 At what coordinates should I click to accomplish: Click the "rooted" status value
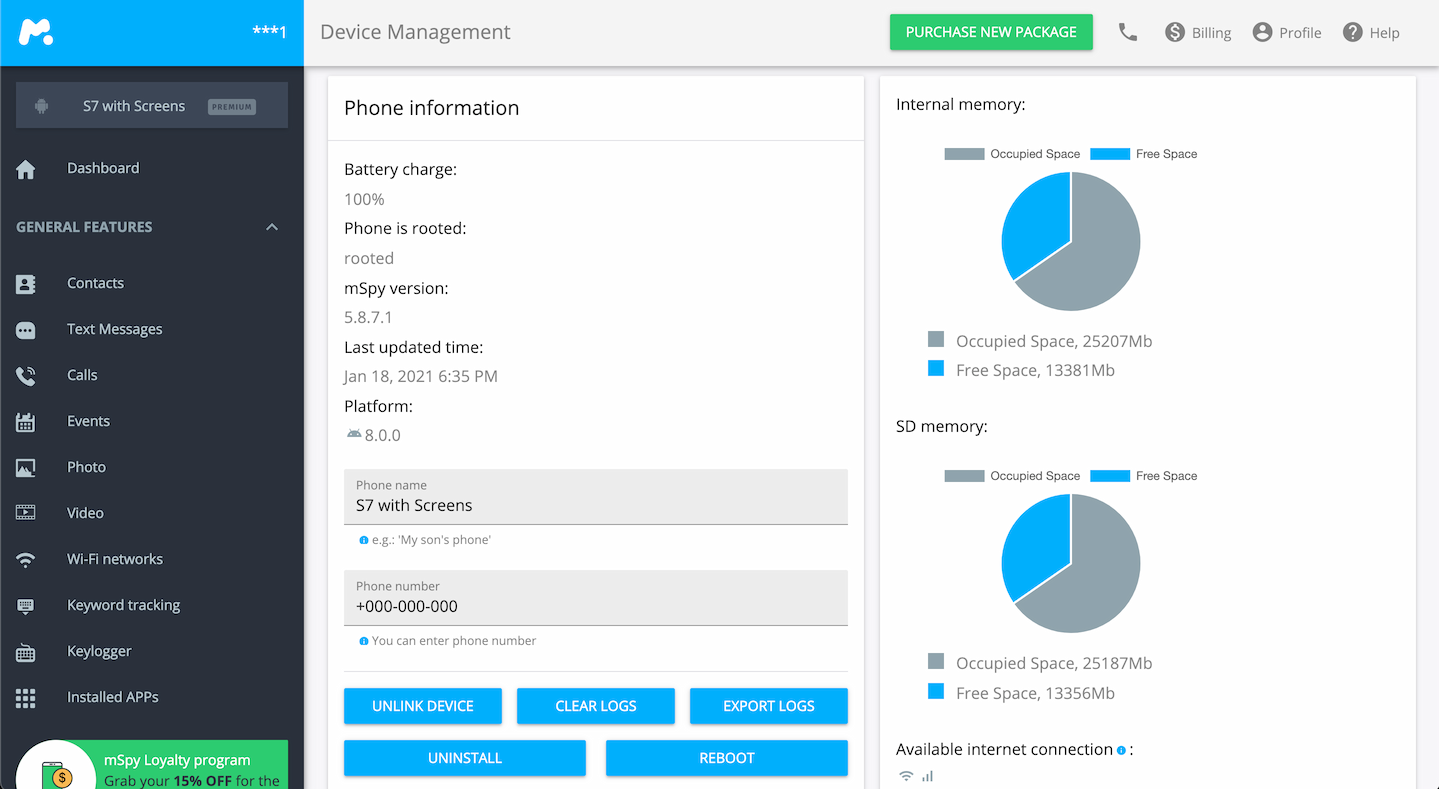pos(369,258)
